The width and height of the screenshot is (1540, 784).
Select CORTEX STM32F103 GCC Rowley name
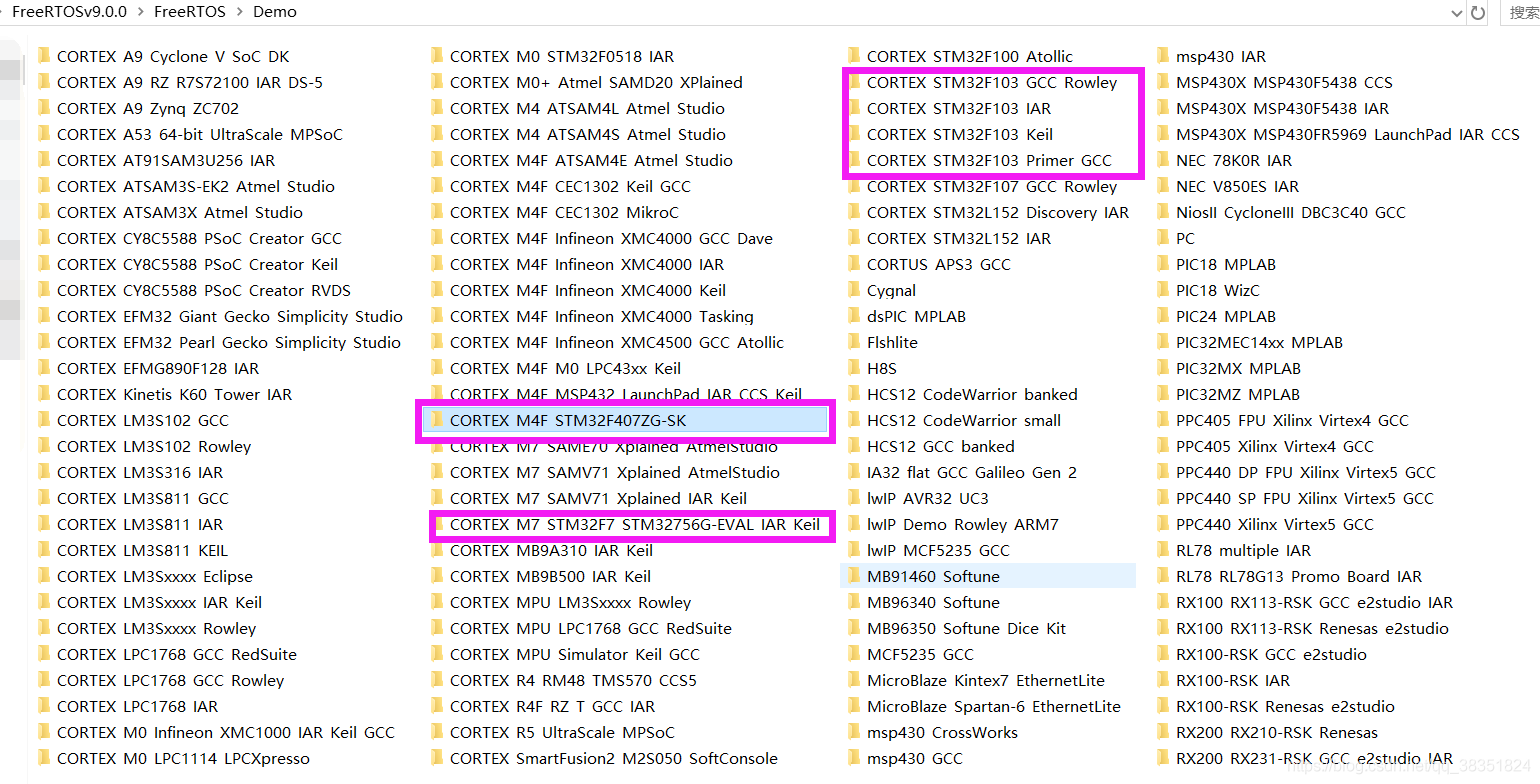coord(992,82)
